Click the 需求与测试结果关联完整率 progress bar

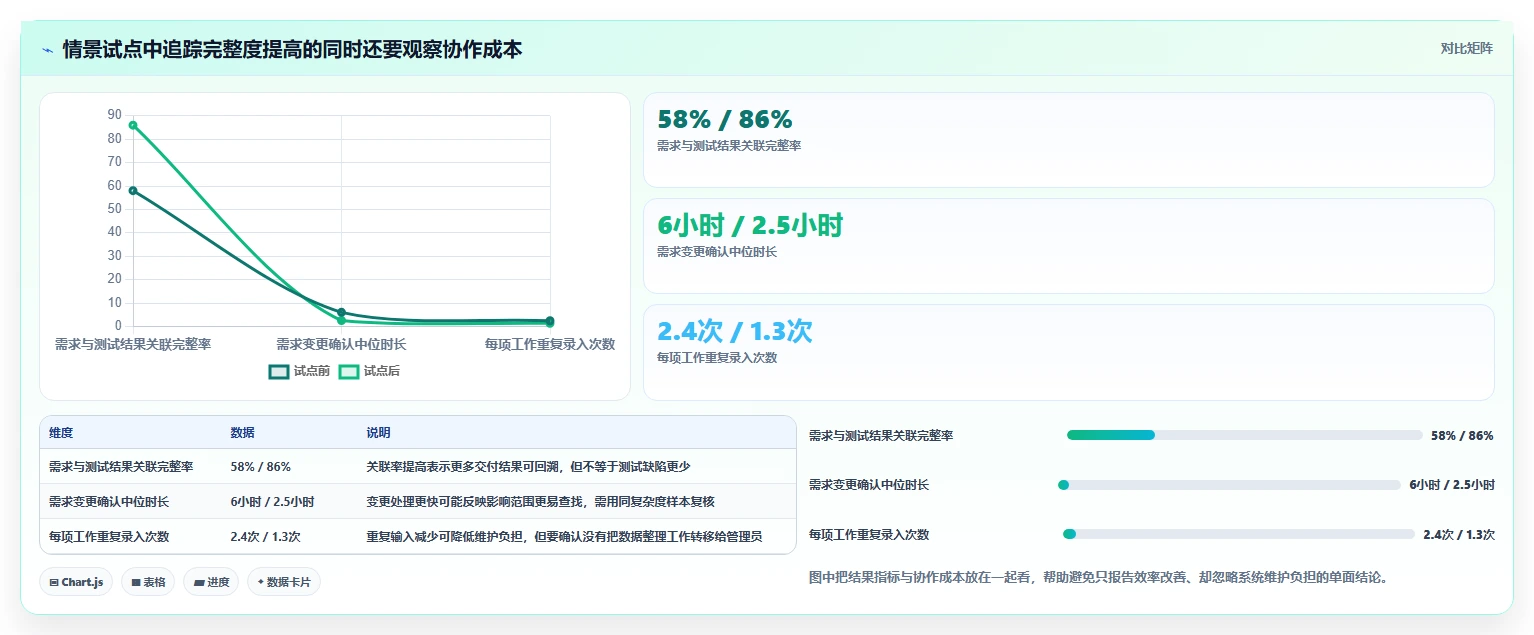pyautogui.click(x=1244, y=435)
